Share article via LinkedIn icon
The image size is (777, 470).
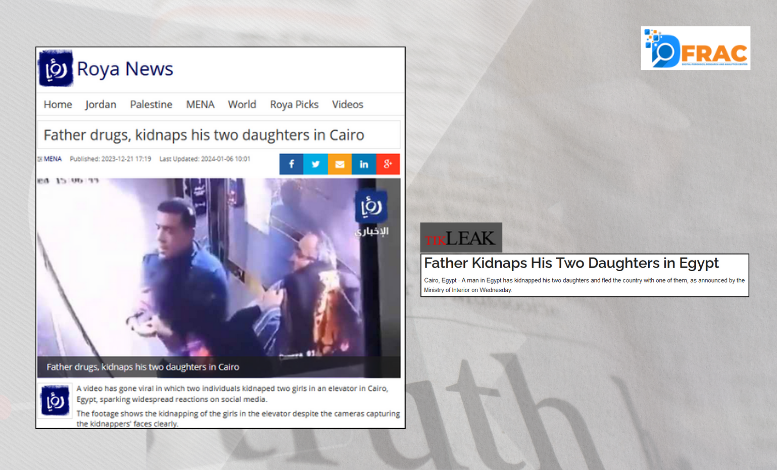[364, 164]
